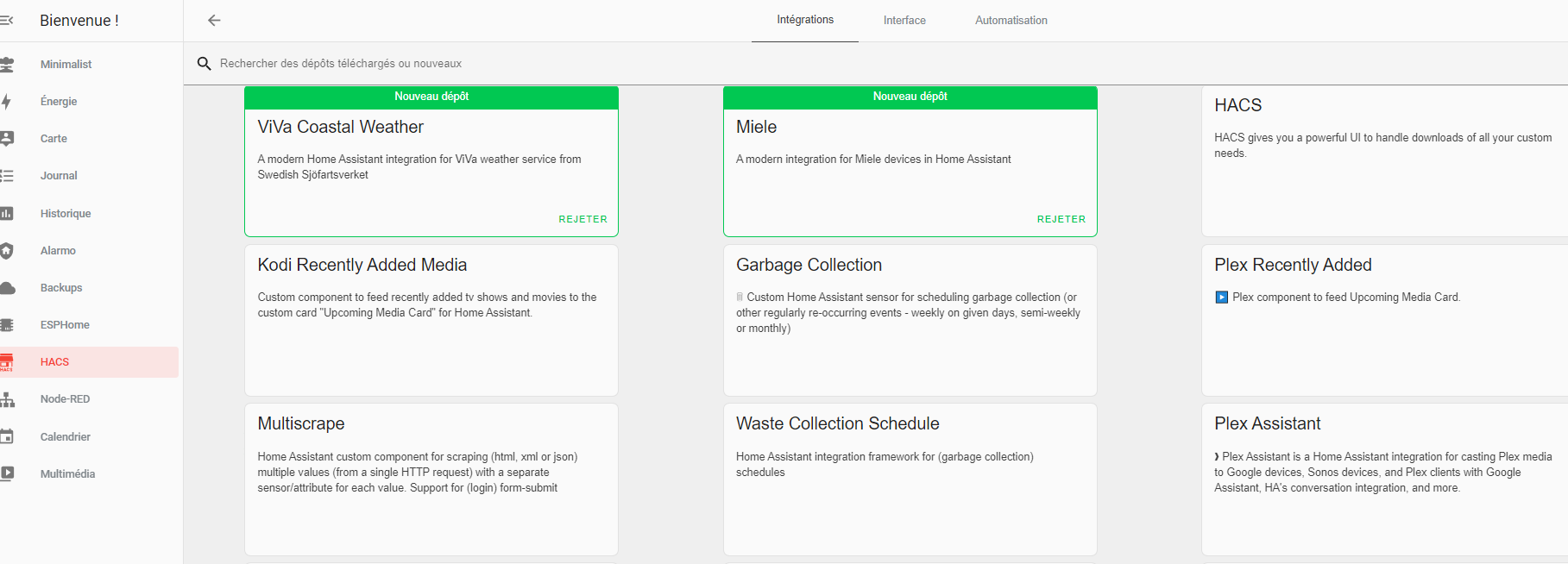This screenshot has height=564, width=1568.
Task: Switch to the Interface tab
Action: coord(904,20)
